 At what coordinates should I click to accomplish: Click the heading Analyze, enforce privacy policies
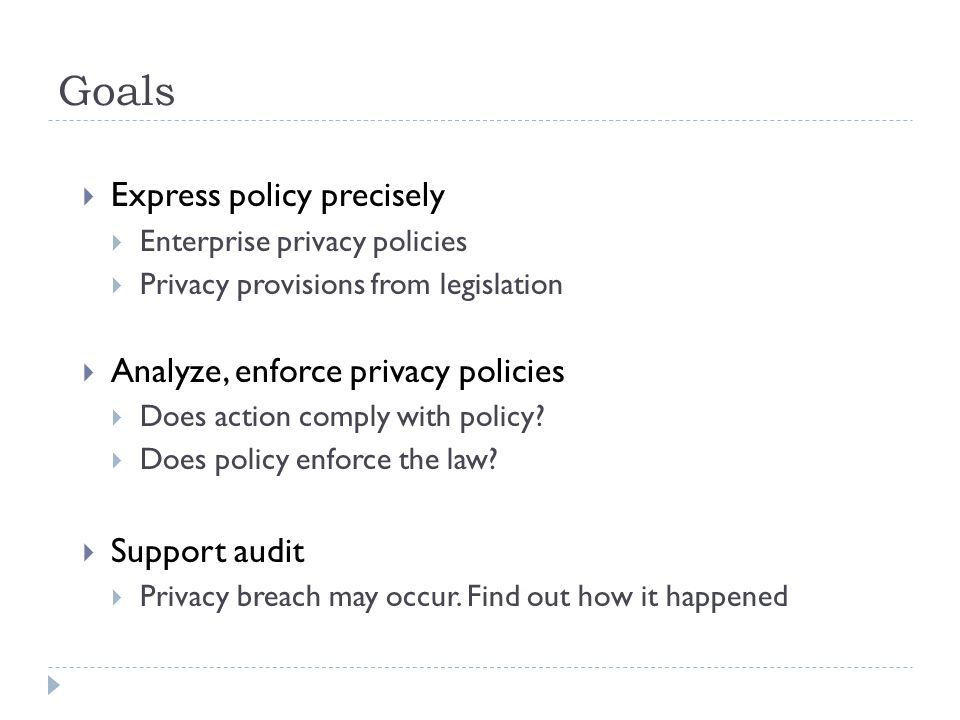coord(337,372)
